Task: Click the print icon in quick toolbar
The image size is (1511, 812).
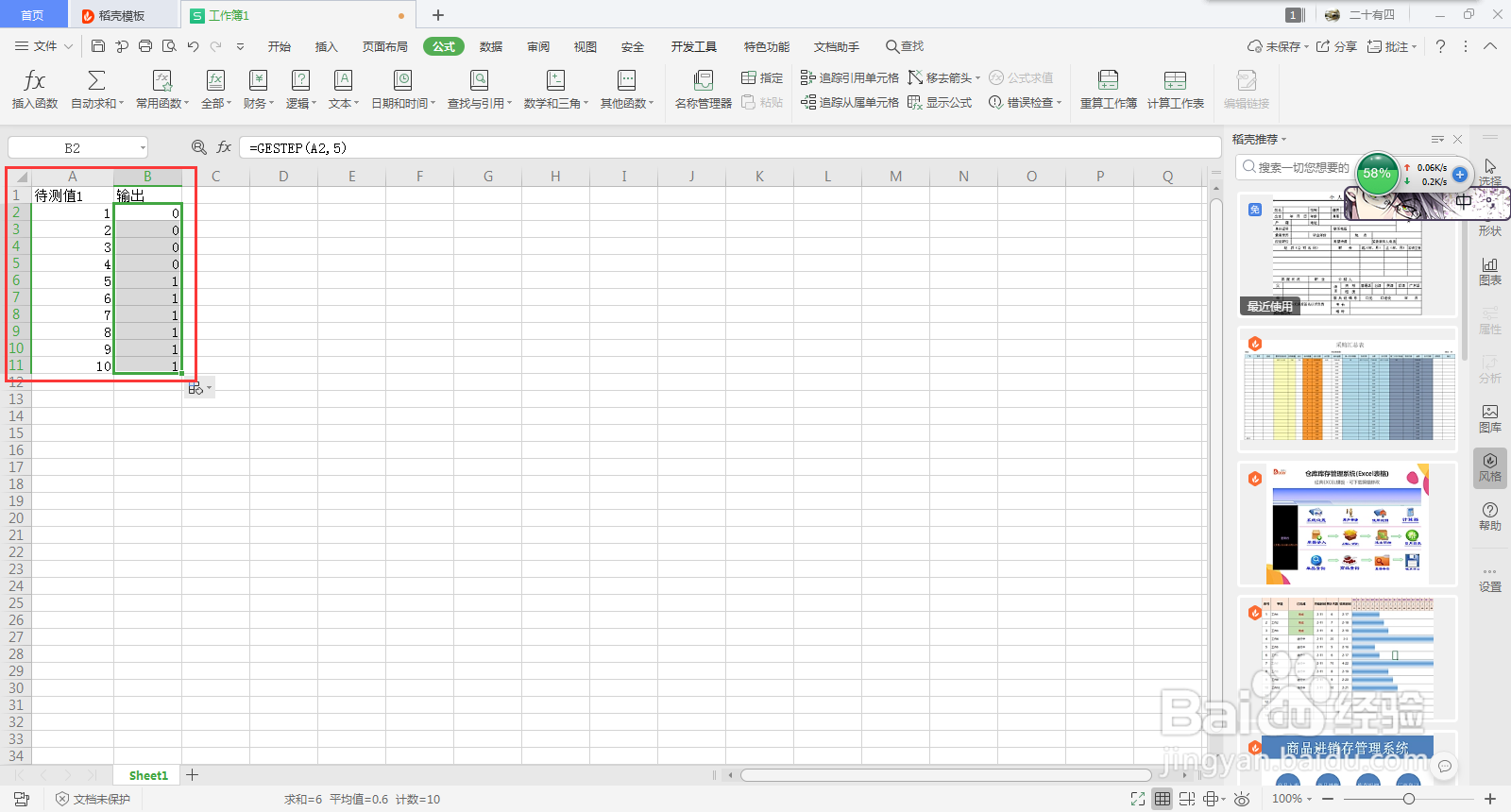Action: pyautogui.click(x=145, y=46)
